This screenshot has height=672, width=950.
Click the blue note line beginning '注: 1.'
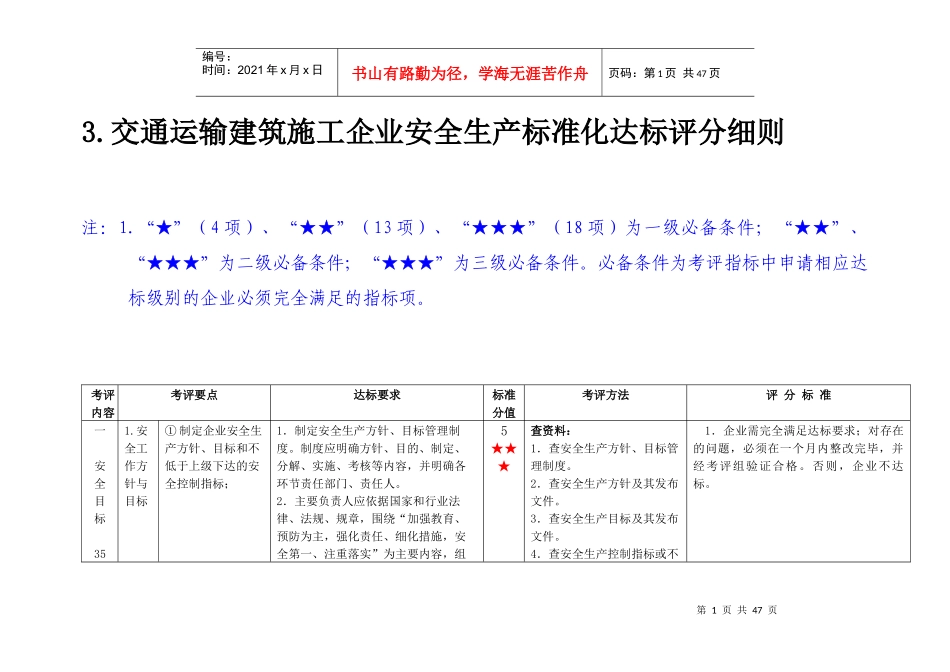point(471,228)
